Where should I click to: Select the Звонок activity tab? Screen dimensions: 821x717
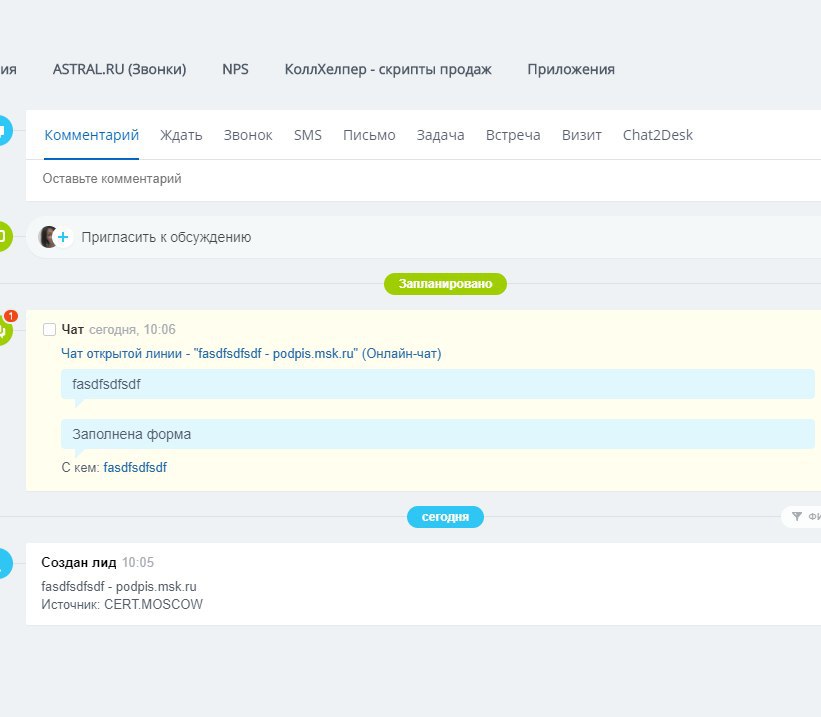point(248,135)
